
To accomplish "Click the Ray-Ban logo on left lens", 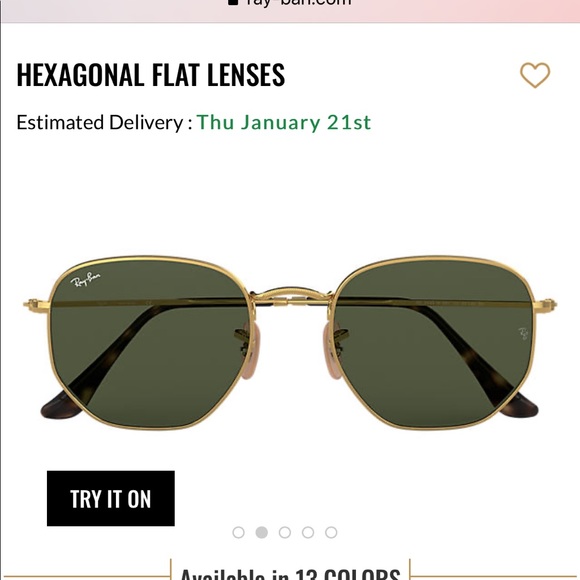I will coord(85,280).
